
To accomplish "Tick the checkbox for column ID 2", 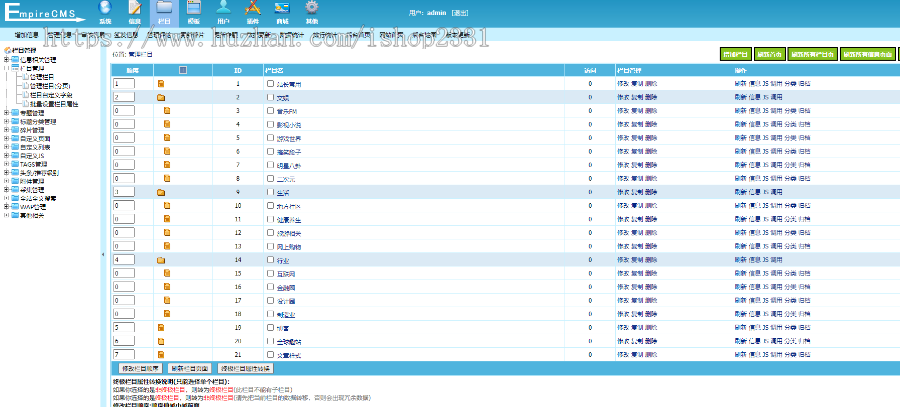I will tap(270, 97).
